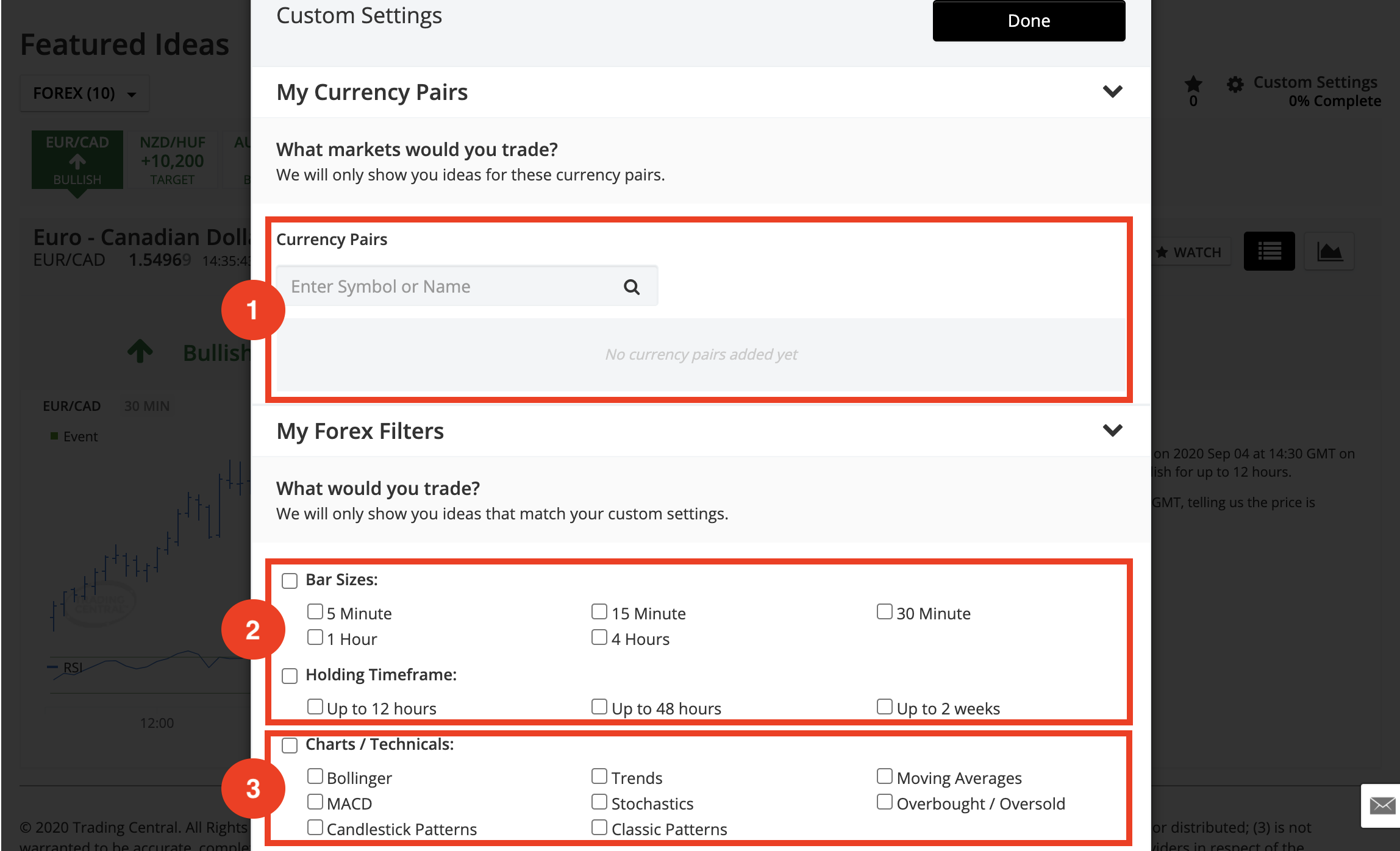The width and height of the screenshot is (1400, 851).
Task: Enable the Bollinger filter
Action: point(315,776)
